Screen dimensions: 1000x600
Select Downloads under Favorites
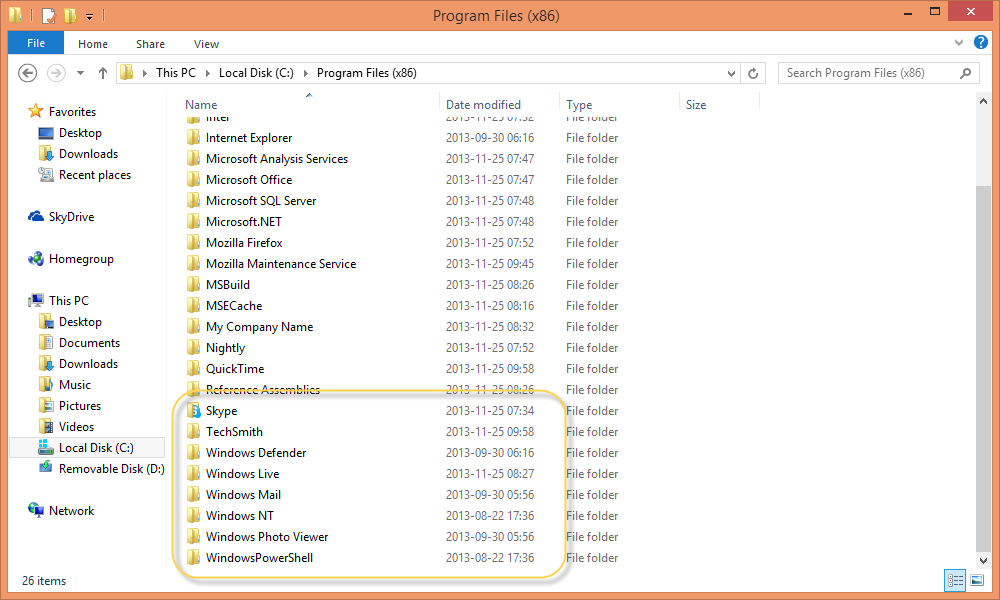click(x=89, y=154)
